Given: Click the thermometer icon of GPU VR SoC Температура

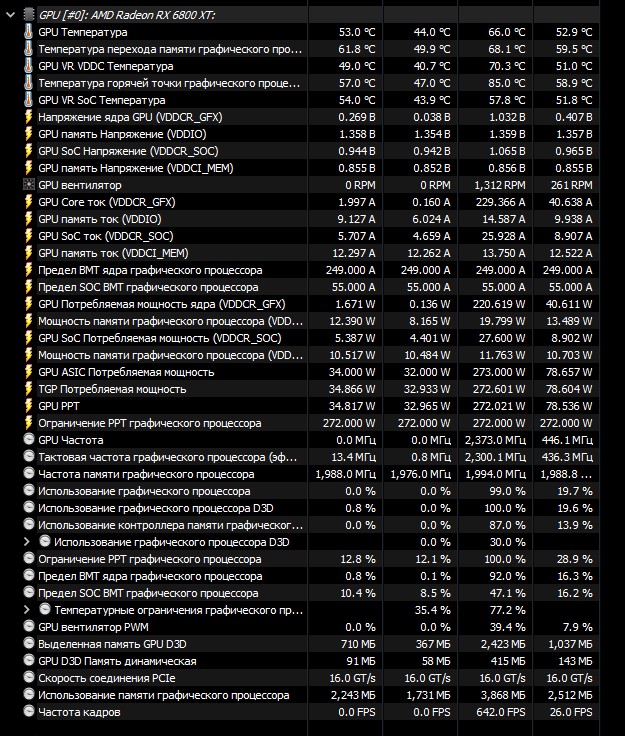Looking at the screenshot, I should (29, 100).
